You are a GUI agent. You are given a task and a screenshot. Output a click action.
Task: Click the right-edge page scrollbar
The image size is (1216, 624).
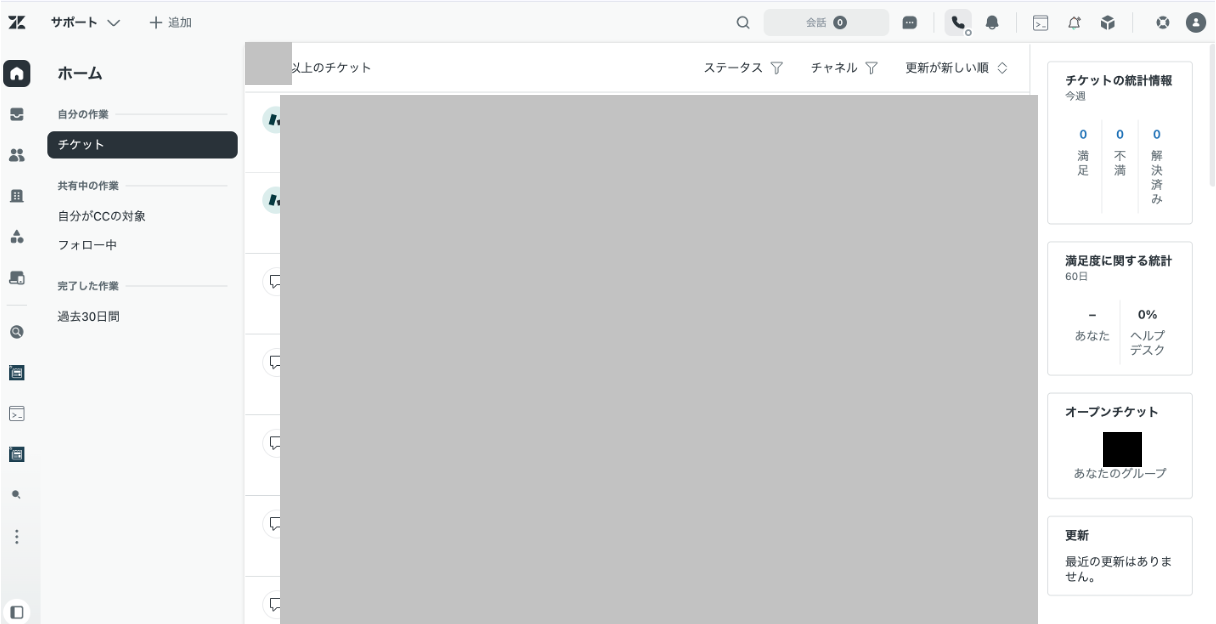1212,114
